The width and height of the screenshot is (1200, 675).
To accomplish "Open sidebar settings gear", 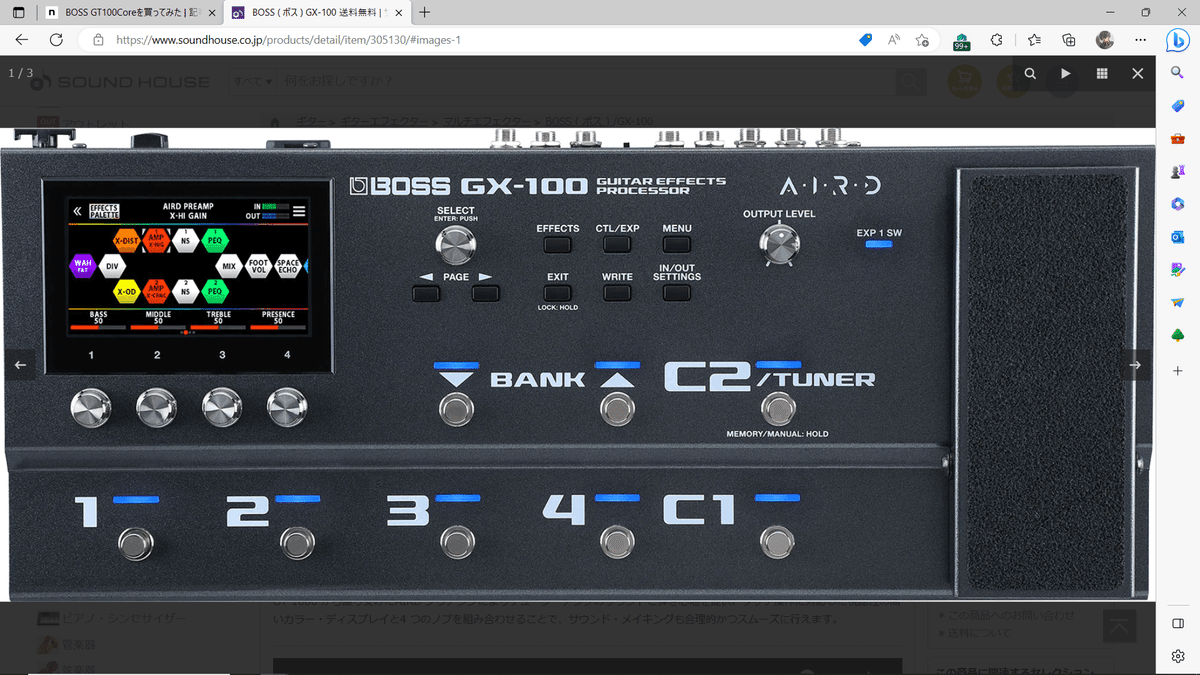I will (1178, 656).
